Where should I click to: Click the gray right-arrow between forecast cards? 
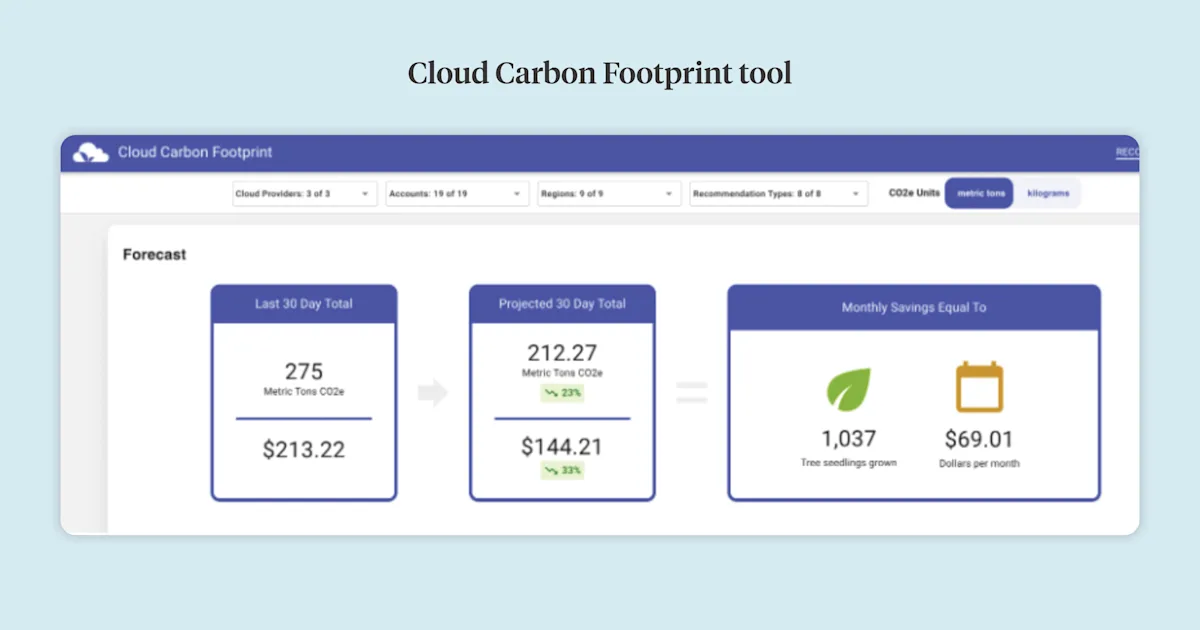[432, 393]
